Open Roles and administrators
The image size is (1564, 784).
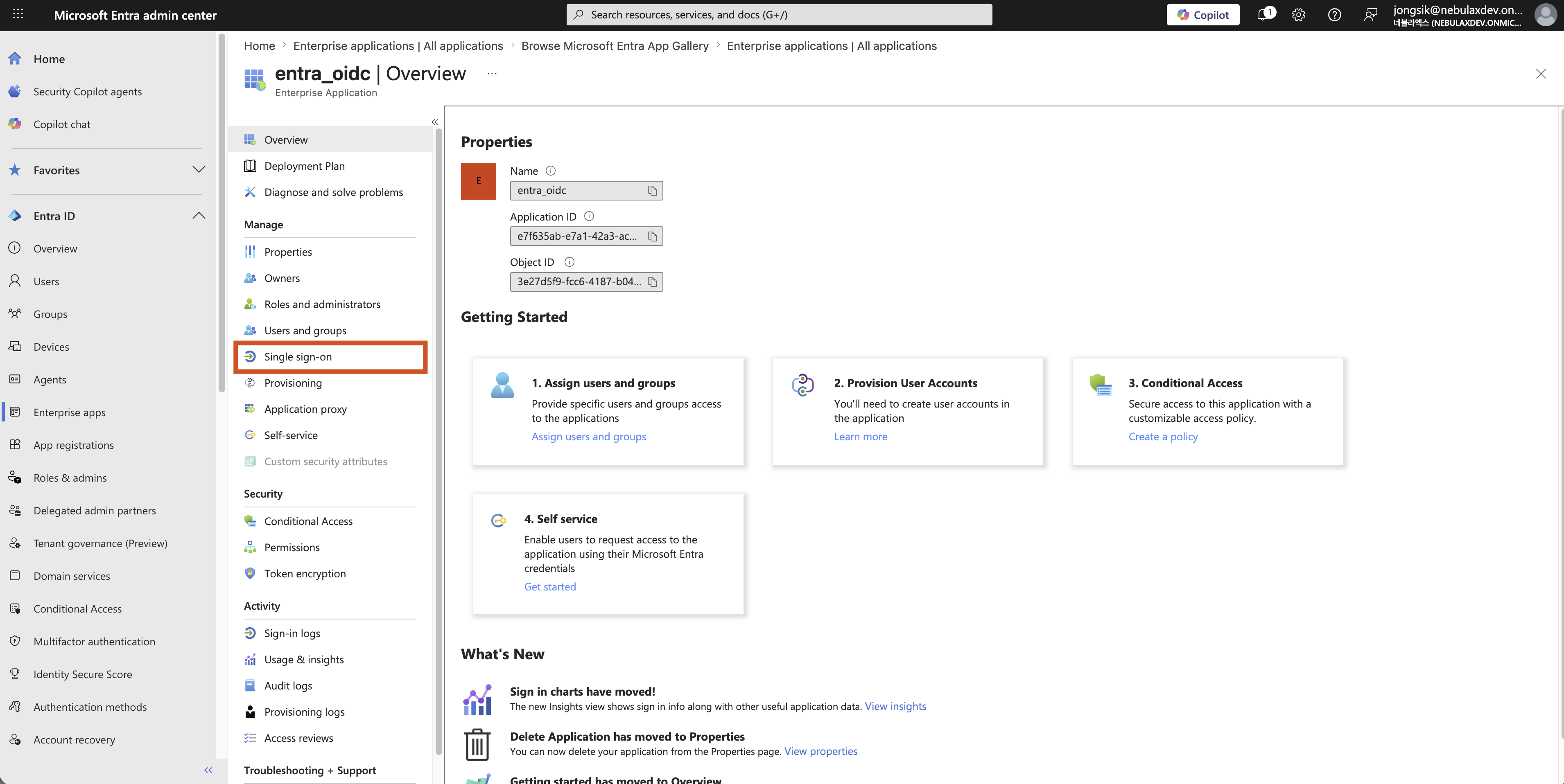pyautogui.click(x=322, y=304)
